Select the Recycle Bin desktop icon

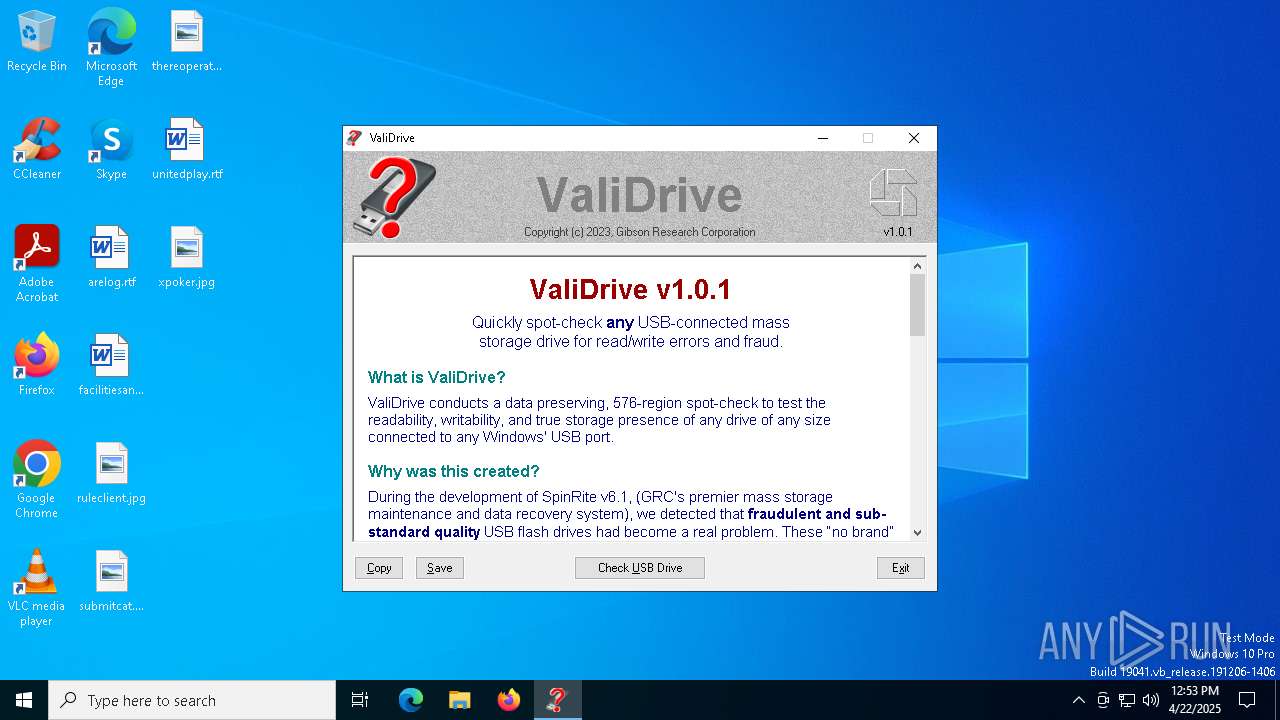pyautogui.click(x=37, y=42)
